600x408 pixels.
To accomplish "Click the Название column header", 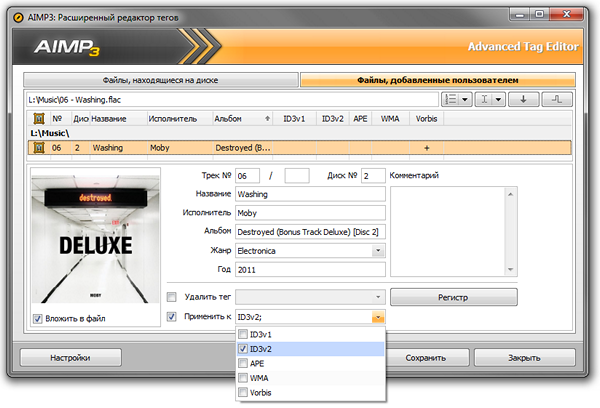I will (x=119, y=119).
